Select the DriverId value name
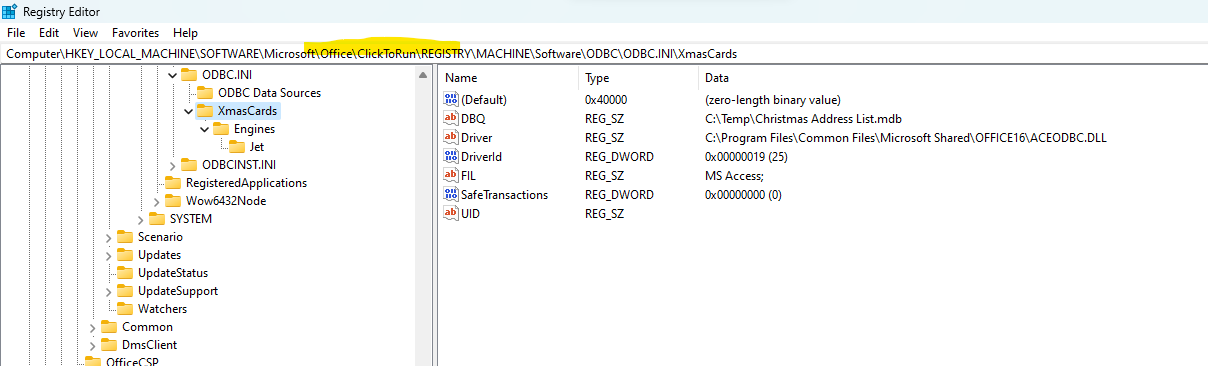1208x366 pixels. (481, 157)
